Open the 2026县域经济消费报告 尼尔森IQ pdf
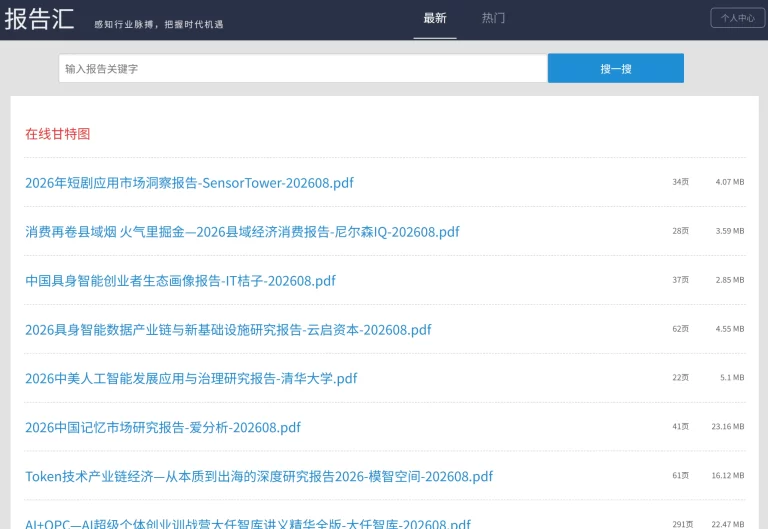Image resolution: width=768 pixels, height=529 pixels. point(242,232)
